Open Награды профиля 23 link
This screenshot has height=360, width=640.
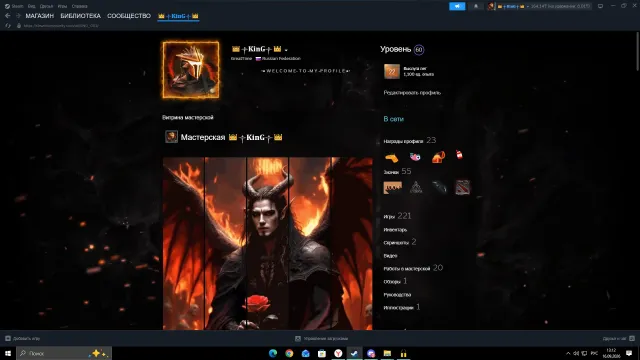[x=410, y=140]
